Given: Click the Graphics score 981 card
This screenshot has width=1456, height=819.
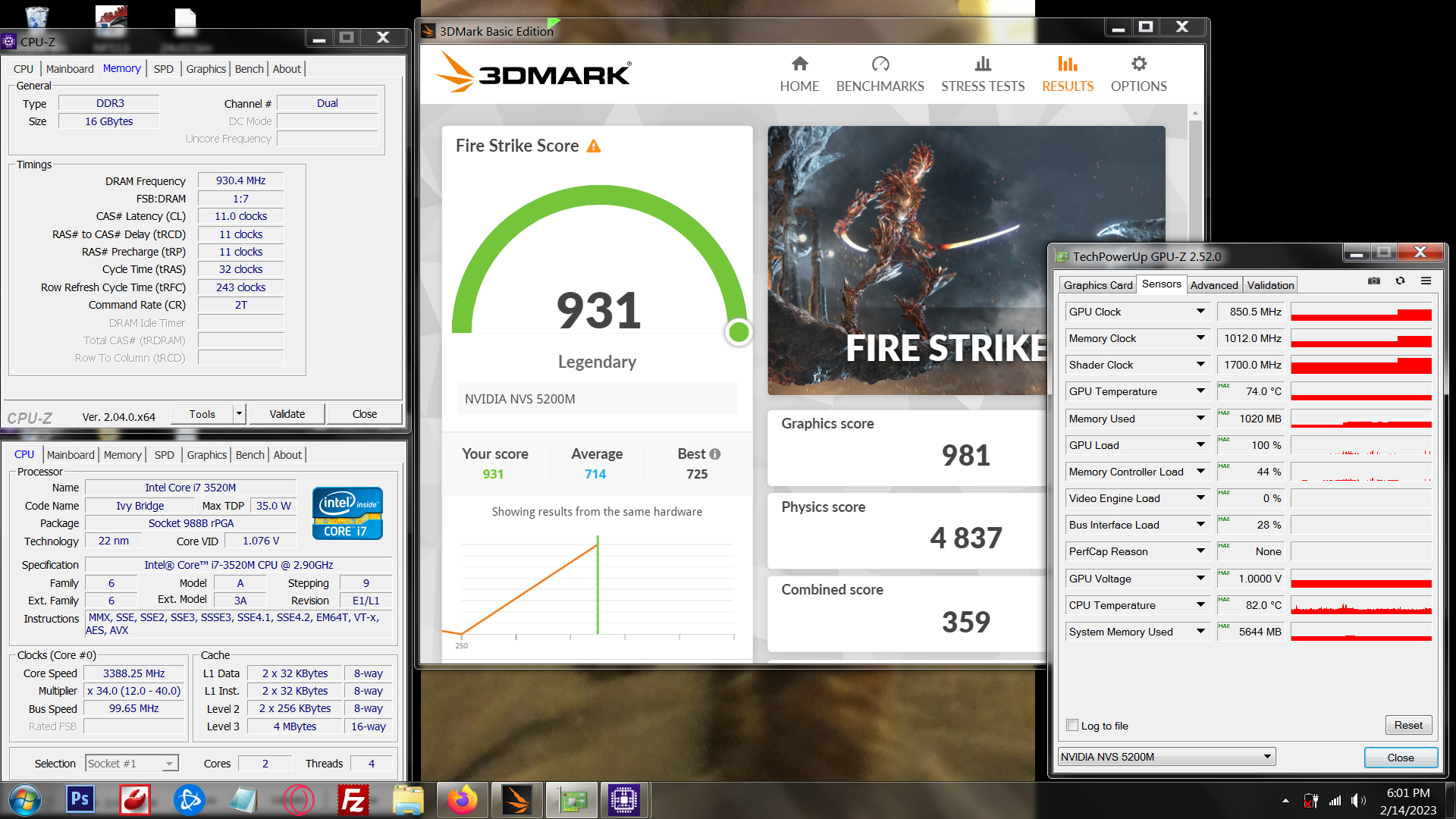Looking at the screenshot, I should coord(908,448).
